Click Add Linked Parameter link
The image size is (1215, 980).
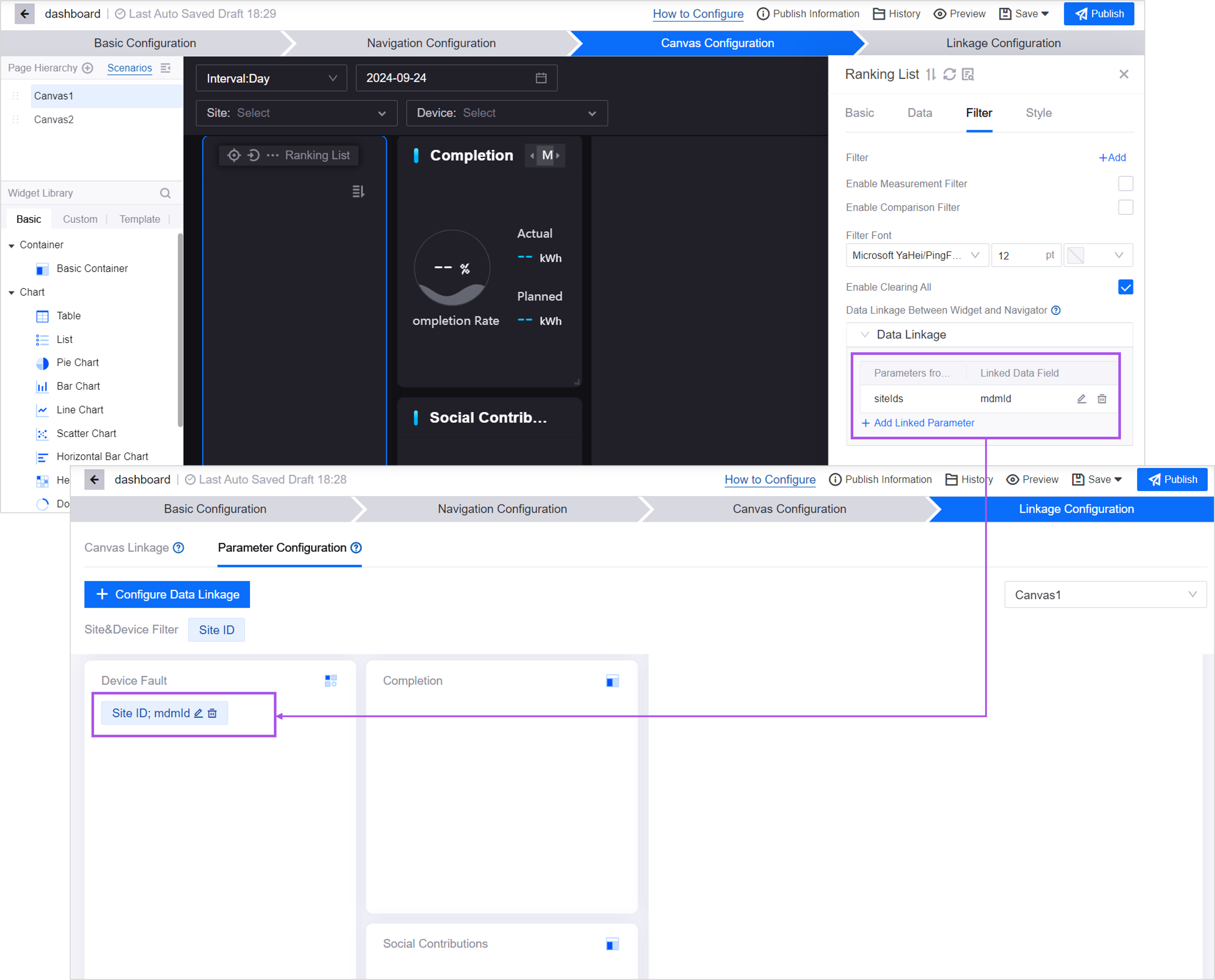[923, 423]
